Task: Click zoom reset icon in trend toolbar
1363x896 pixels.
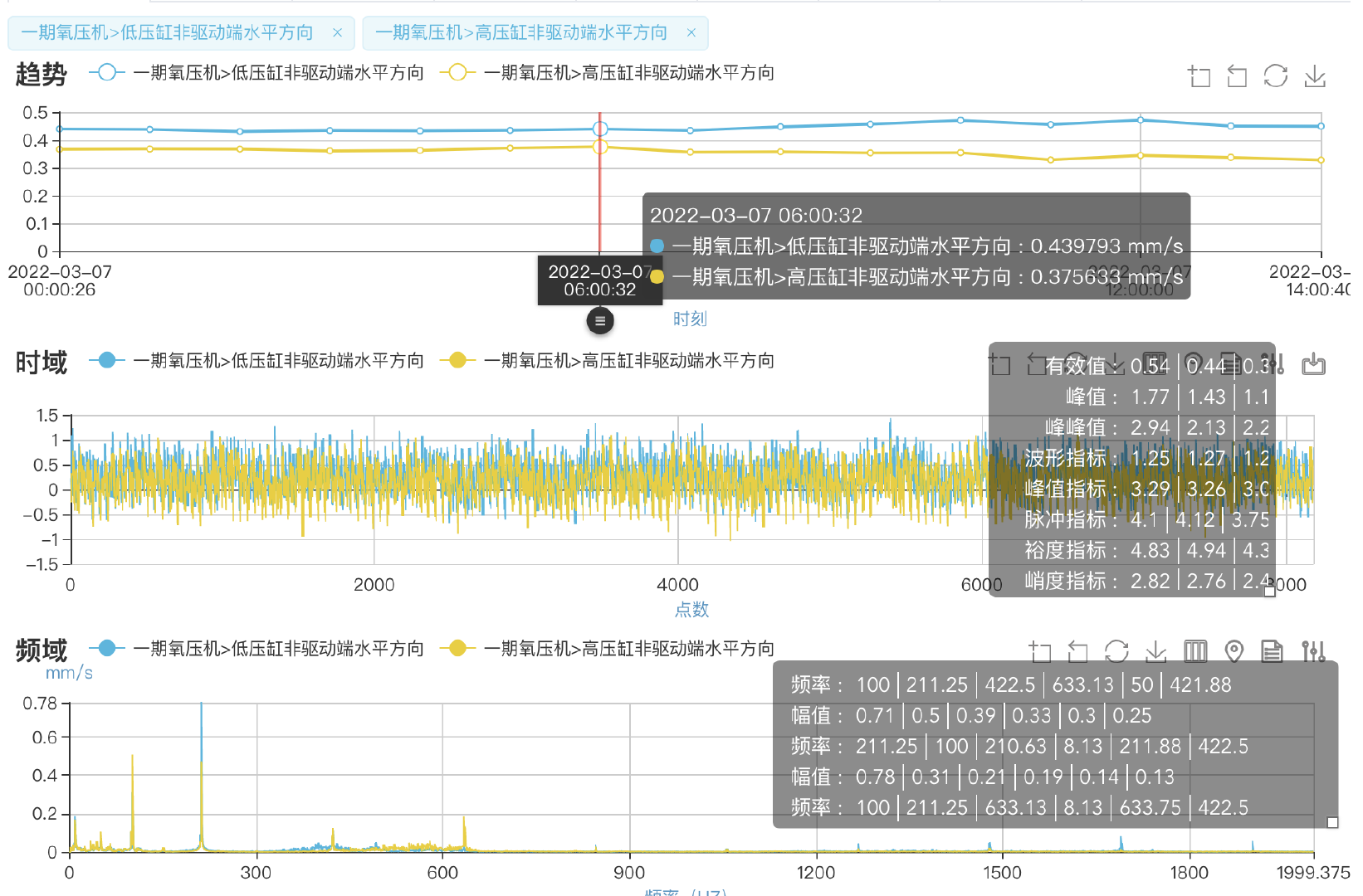Action: [1237, 76]
